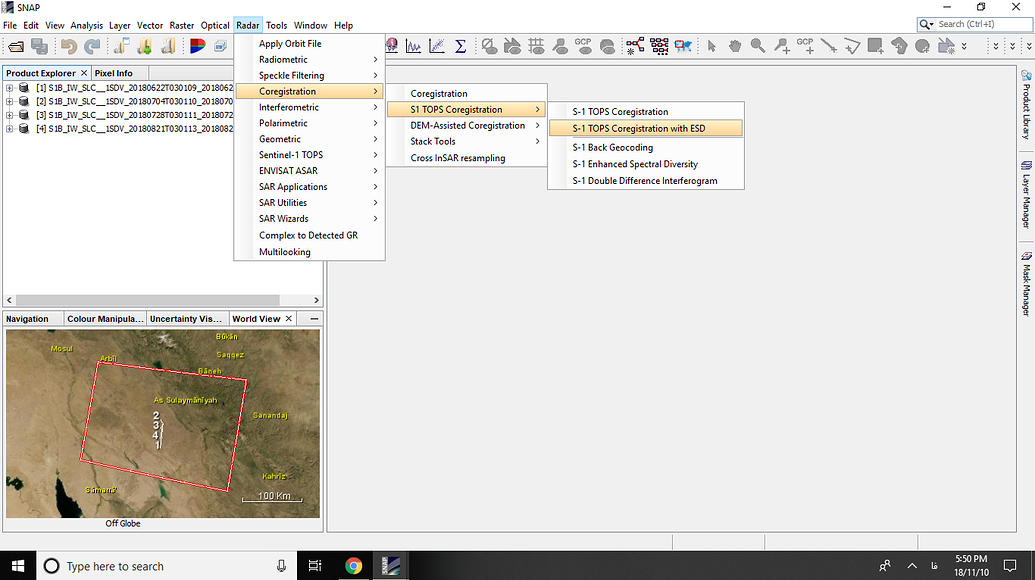Click the RGB image window icon

coord(197,46)
